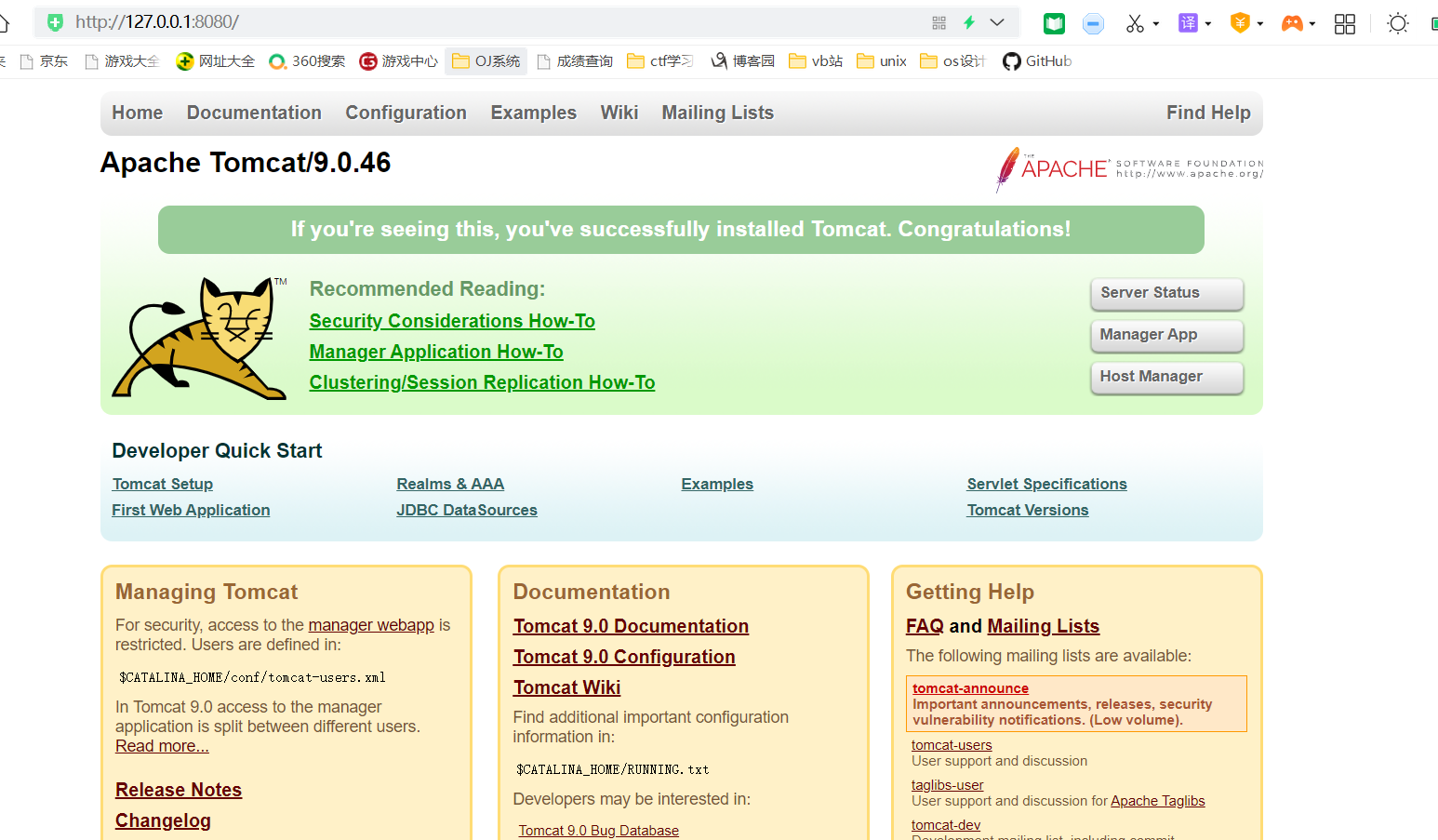Open the 成绩查询 bookmark
1438x840 pixels.
coord(575,61)
